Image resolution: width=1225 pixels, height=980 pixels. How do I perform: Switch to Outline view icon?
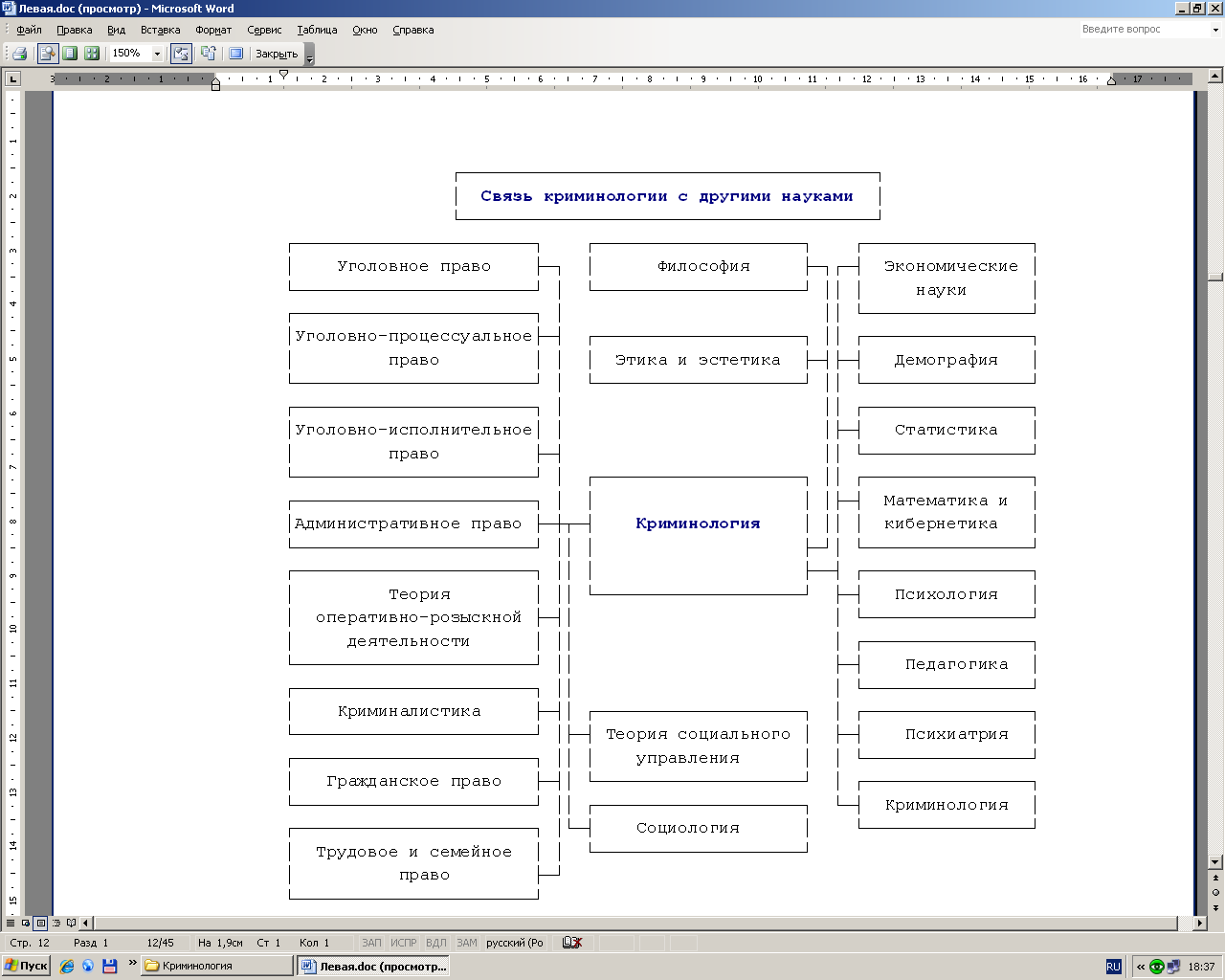pos(56,924)
